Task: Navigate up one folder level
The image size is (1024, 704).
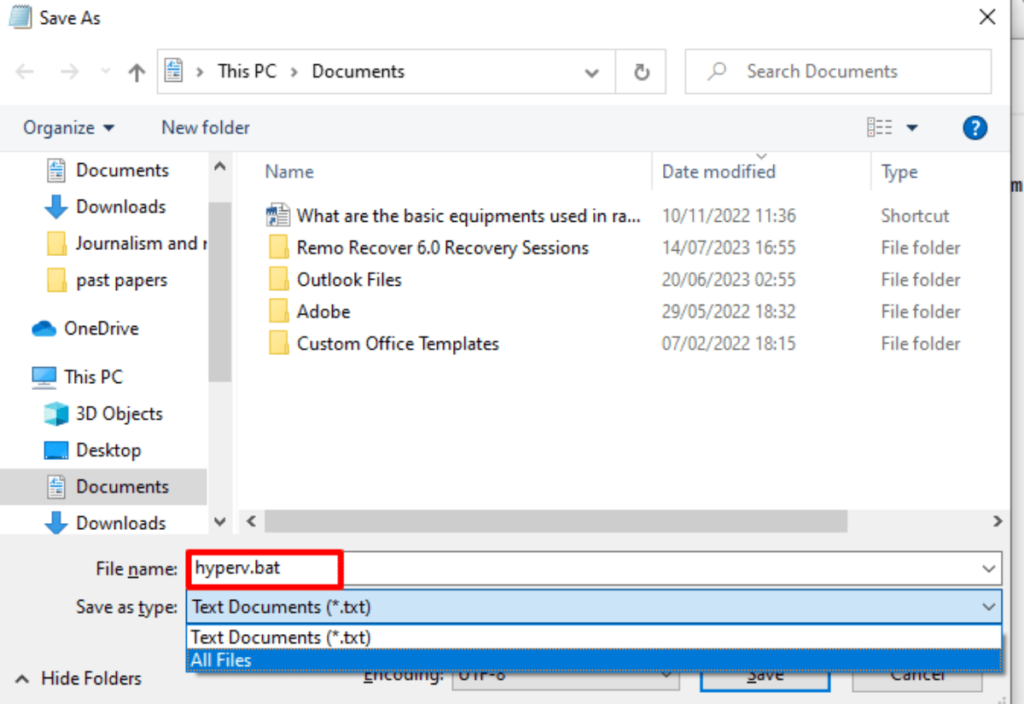Action: point(136,71)
